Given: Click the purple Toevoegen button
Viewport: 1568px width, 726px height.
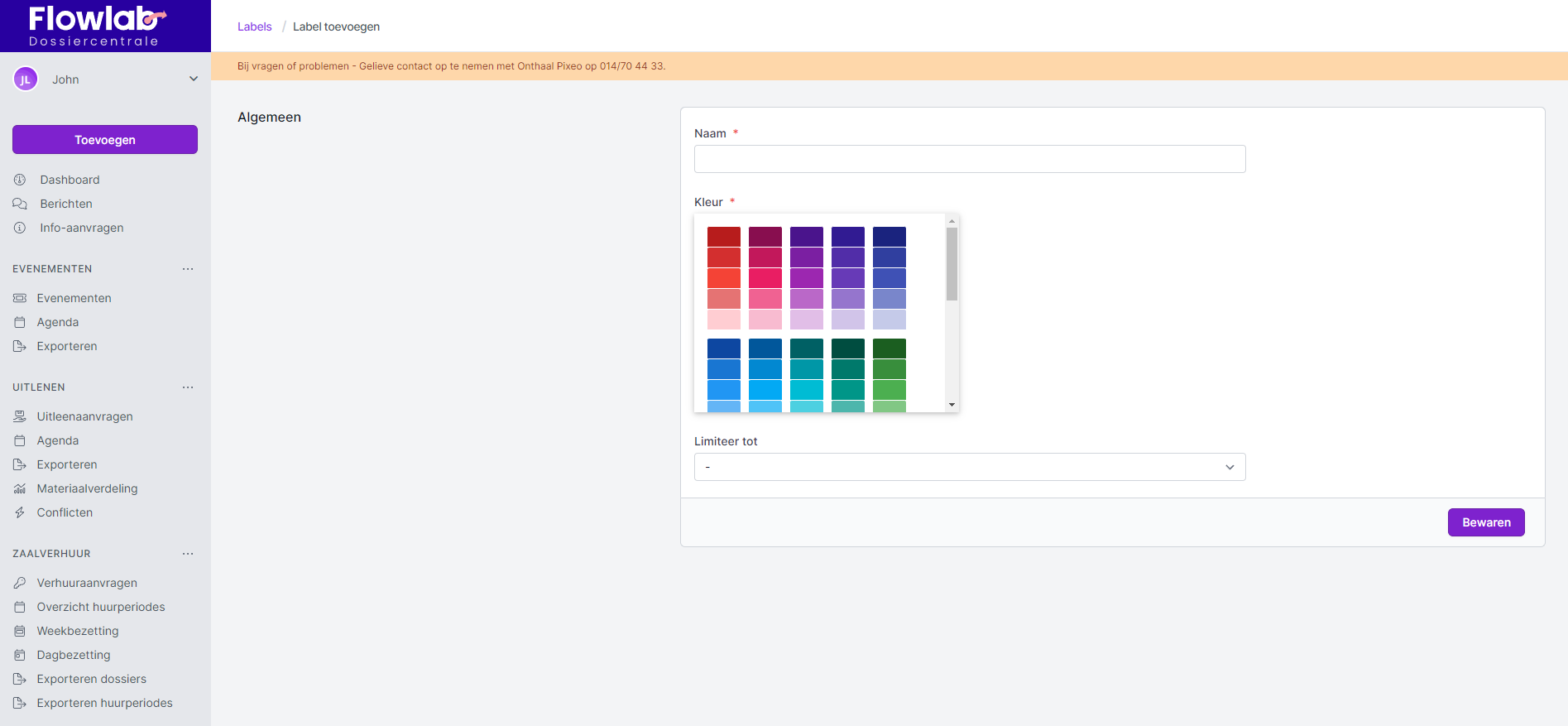Looking at the screenshot, I should (105, 140).
